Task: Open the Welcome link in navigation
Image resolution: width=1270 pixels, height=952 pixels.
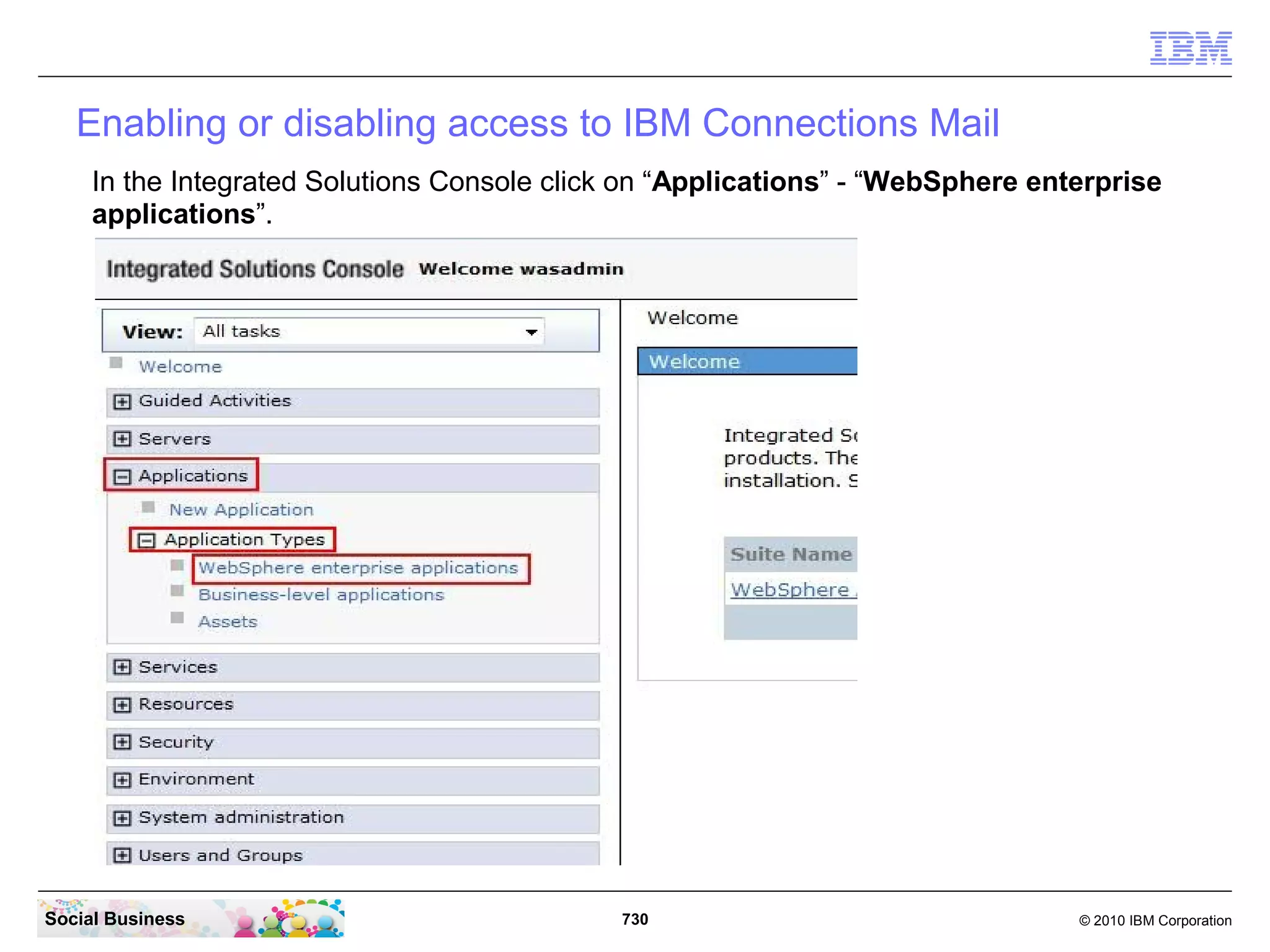Action: point(180,367)
